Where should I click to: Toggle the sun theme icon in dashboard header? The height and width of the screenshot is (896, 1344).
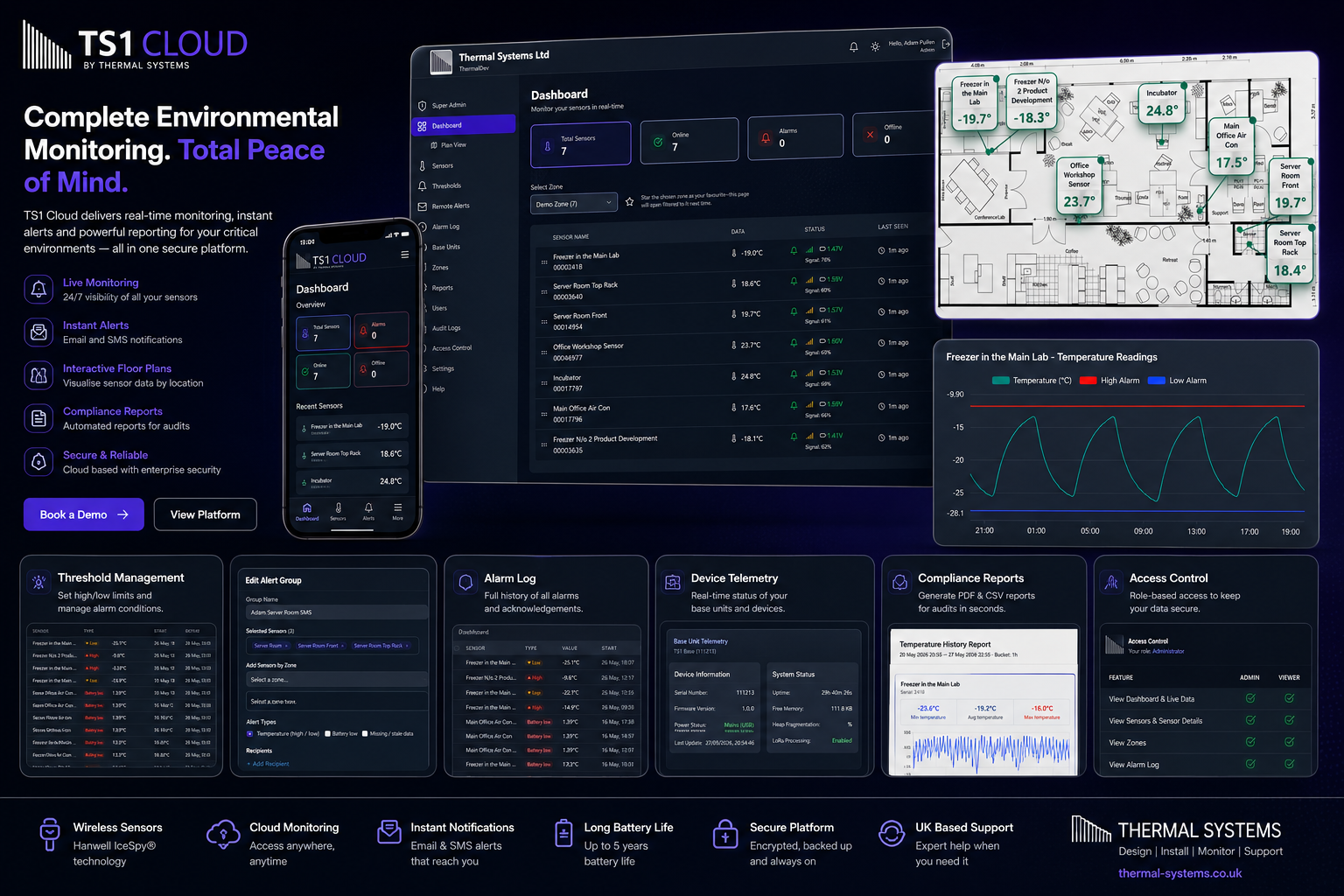(875, 46)
